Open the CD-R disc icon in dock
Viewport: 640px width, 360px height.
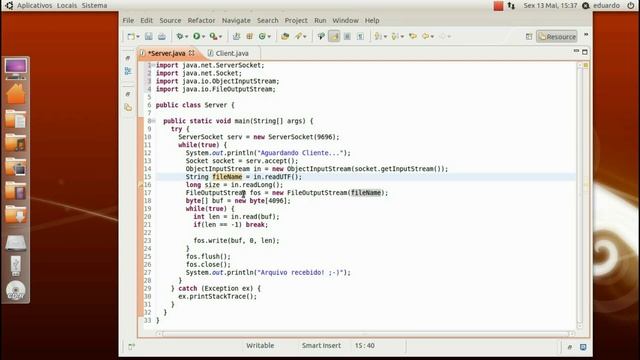pos(16,290)
